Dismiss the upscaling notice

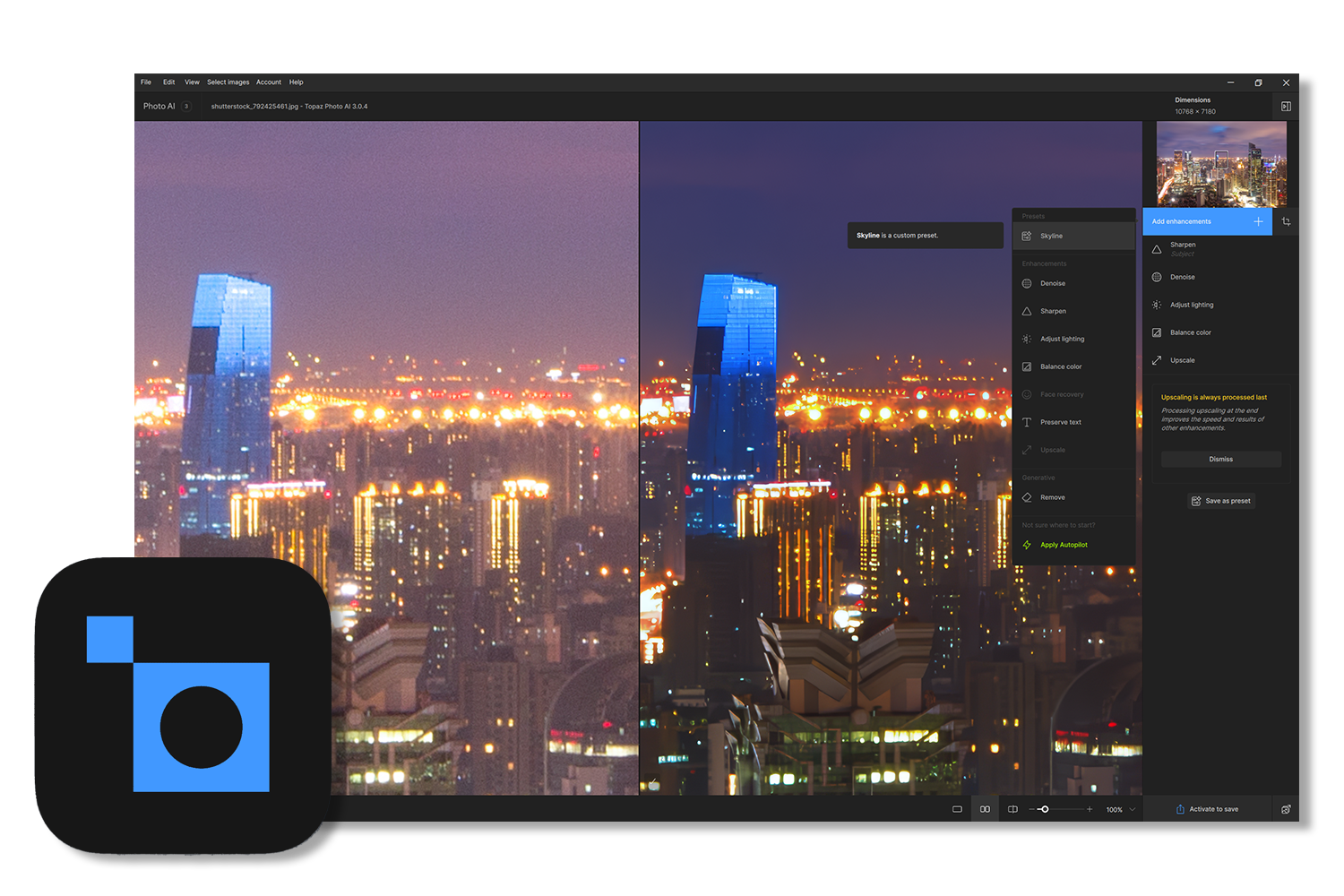[x=1220, y=459]
